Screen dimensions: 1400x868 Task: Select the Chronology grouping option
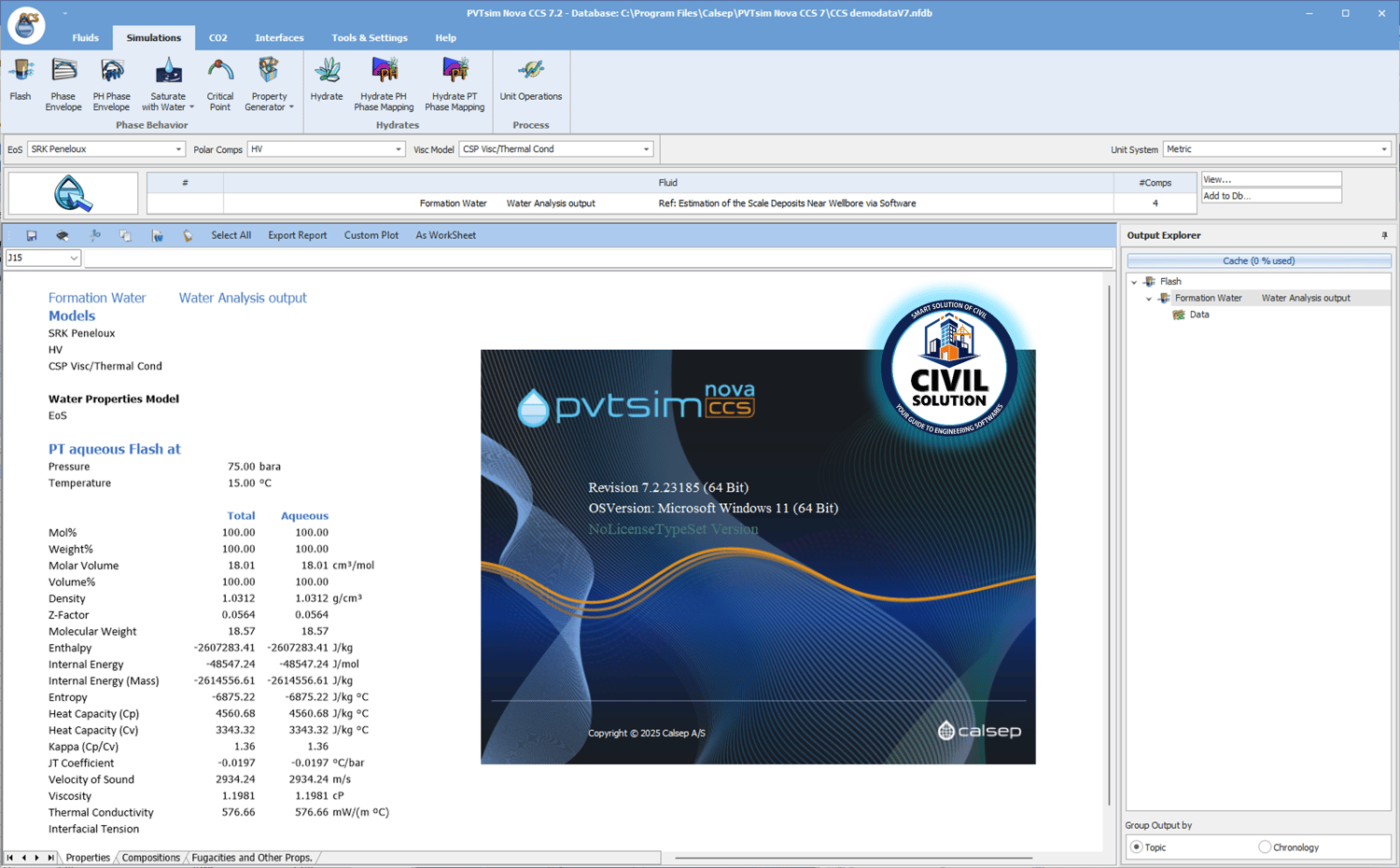(x=1265, y=847)
